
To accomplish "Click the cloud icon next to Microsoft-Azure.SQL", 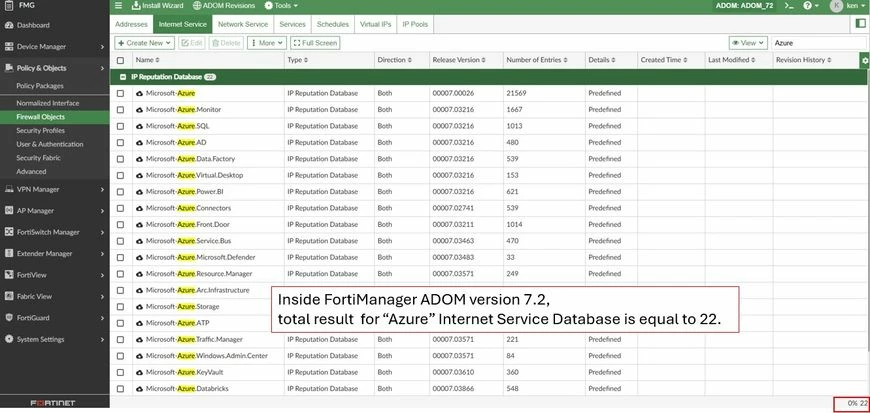I will click(139, 126).
